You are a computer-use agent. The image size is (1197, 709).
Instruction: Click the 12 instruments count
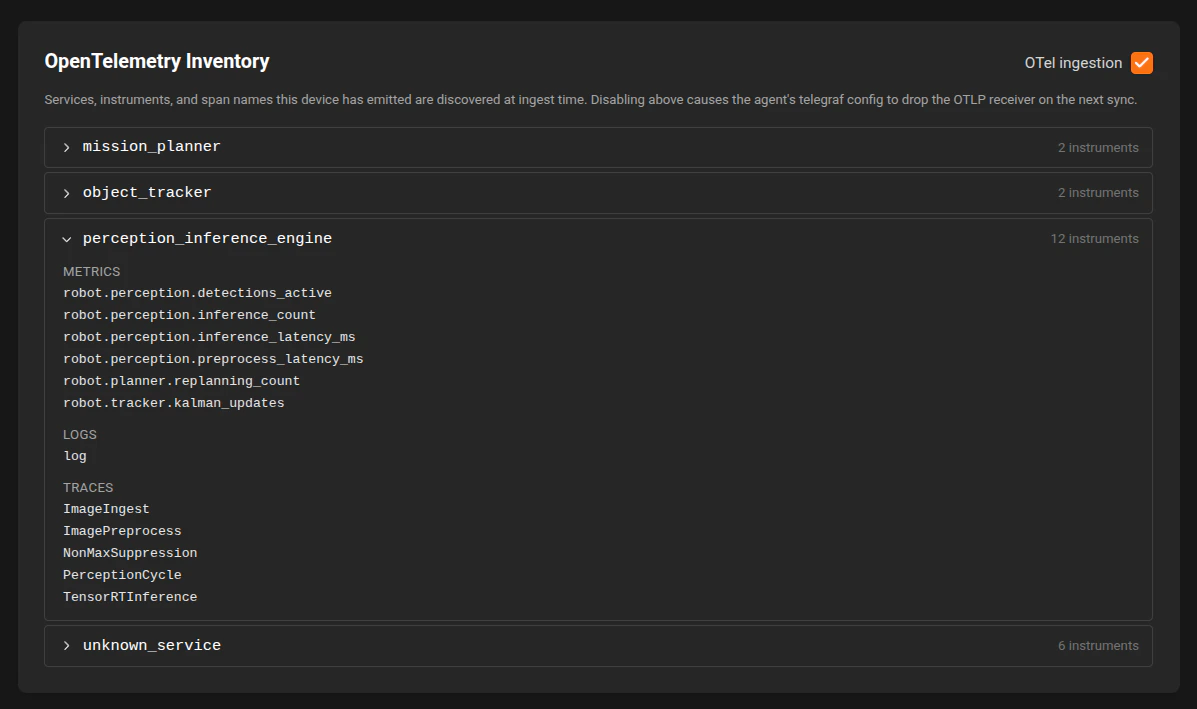click(x=1094, y=239)
